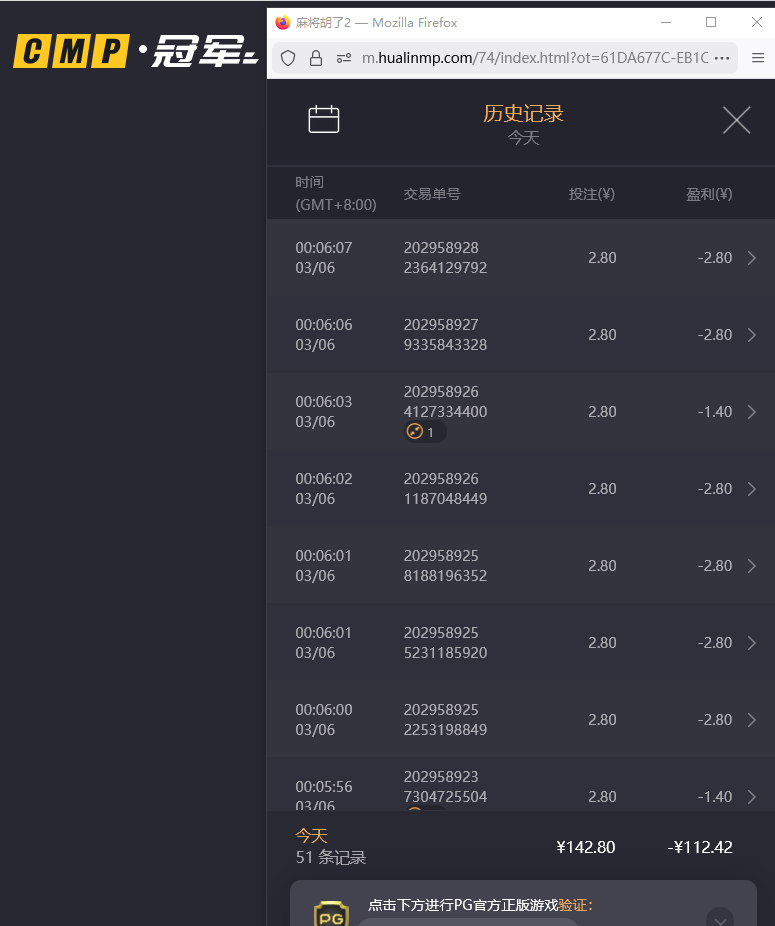Select the transaction row ending 8188196352
775x926 pixels.
click(x=520, y=566)
